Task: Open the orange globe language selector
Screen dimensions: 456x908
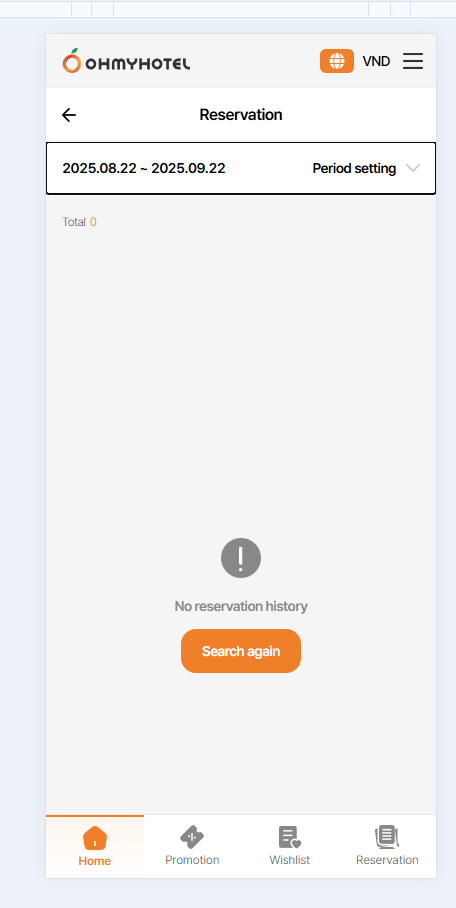Action: point(337,61)
